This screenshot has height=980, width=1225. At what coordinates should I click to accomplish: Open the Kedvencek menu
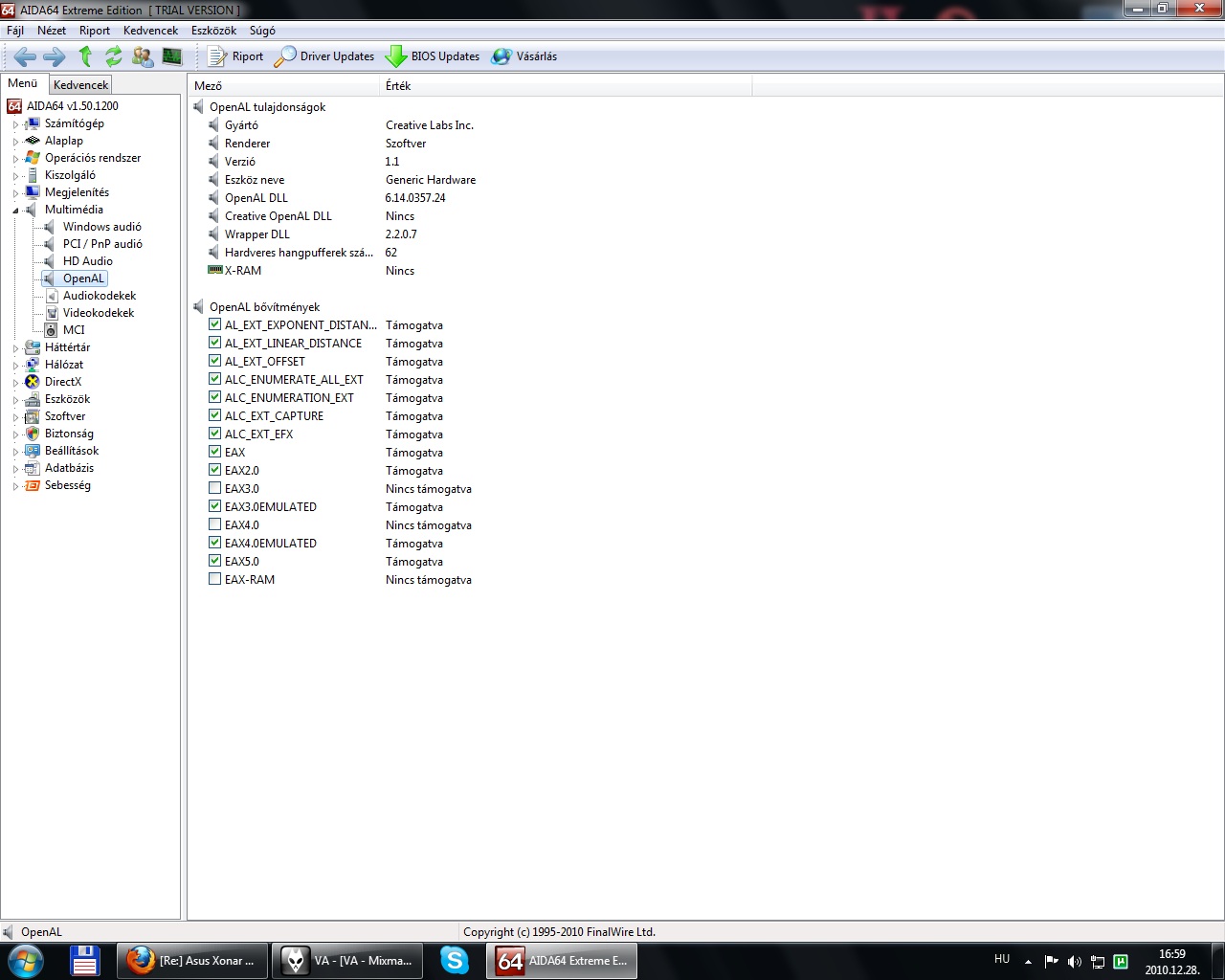[150, 31]
